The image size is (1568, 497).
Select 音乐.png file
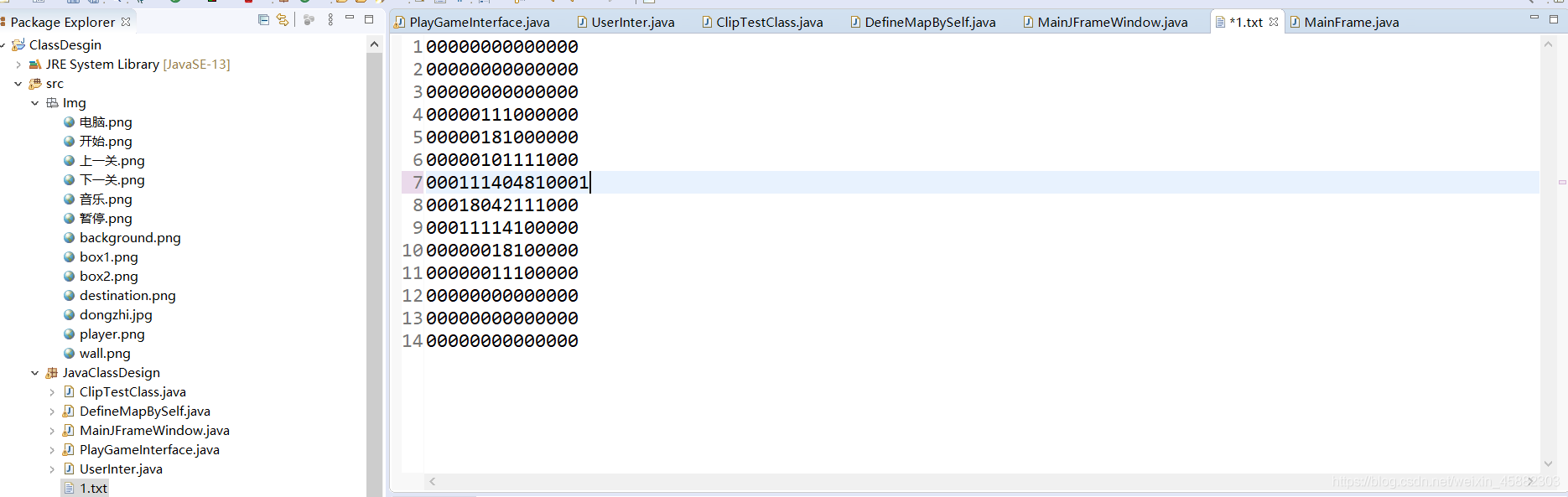(106, 199)
